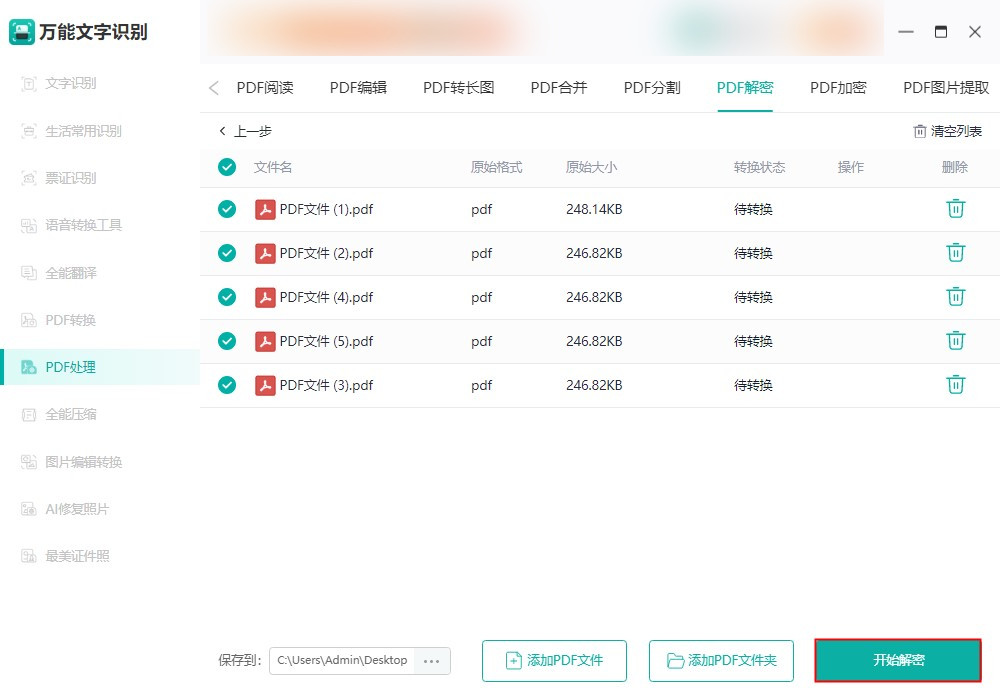The width and height of the screenshot is (1000, 700).
Task: Uncheck PDF文件 (1).pdf checkbox
Action: point(227,209)
